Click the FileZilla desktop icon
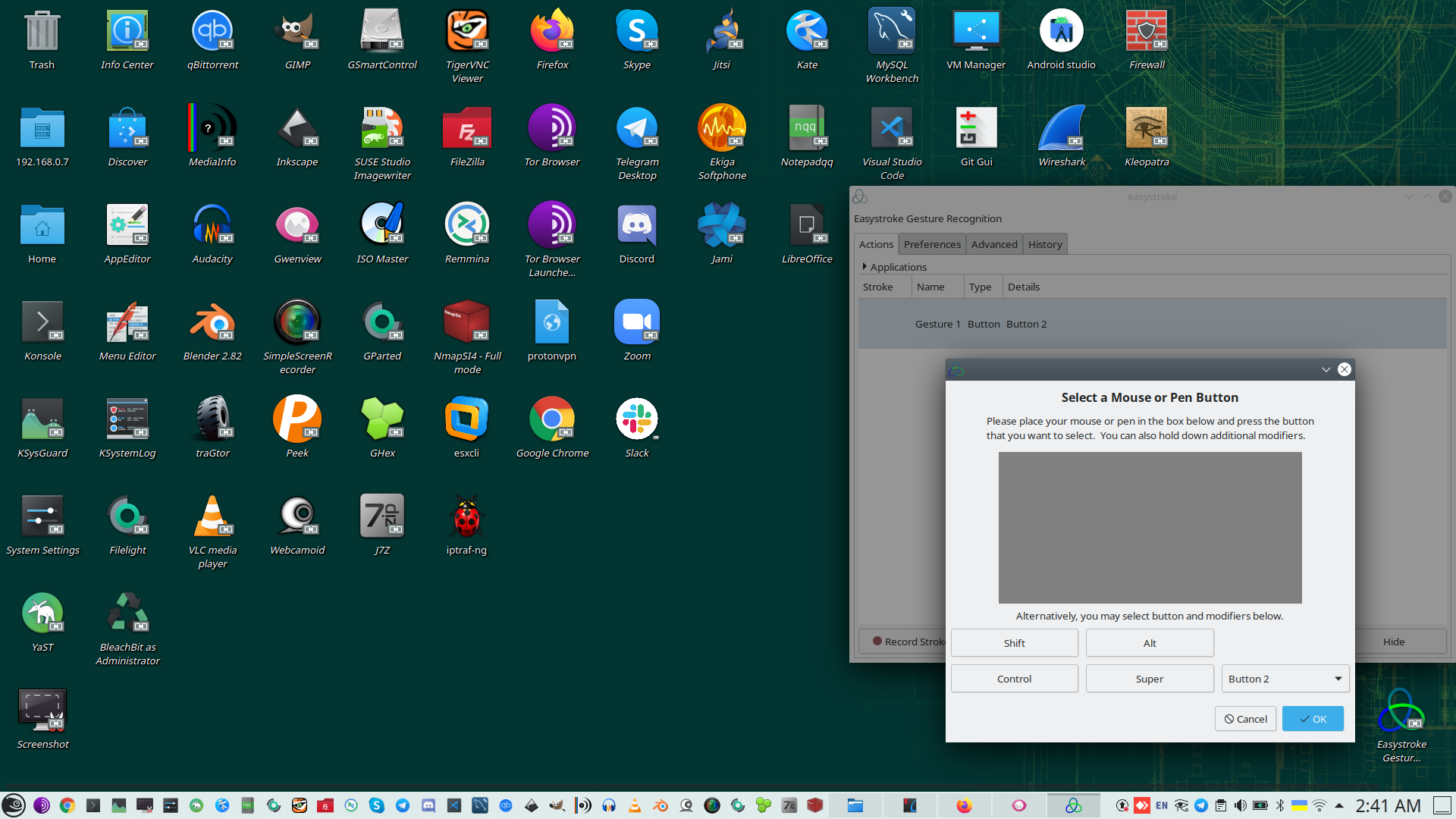 point(467,129)
